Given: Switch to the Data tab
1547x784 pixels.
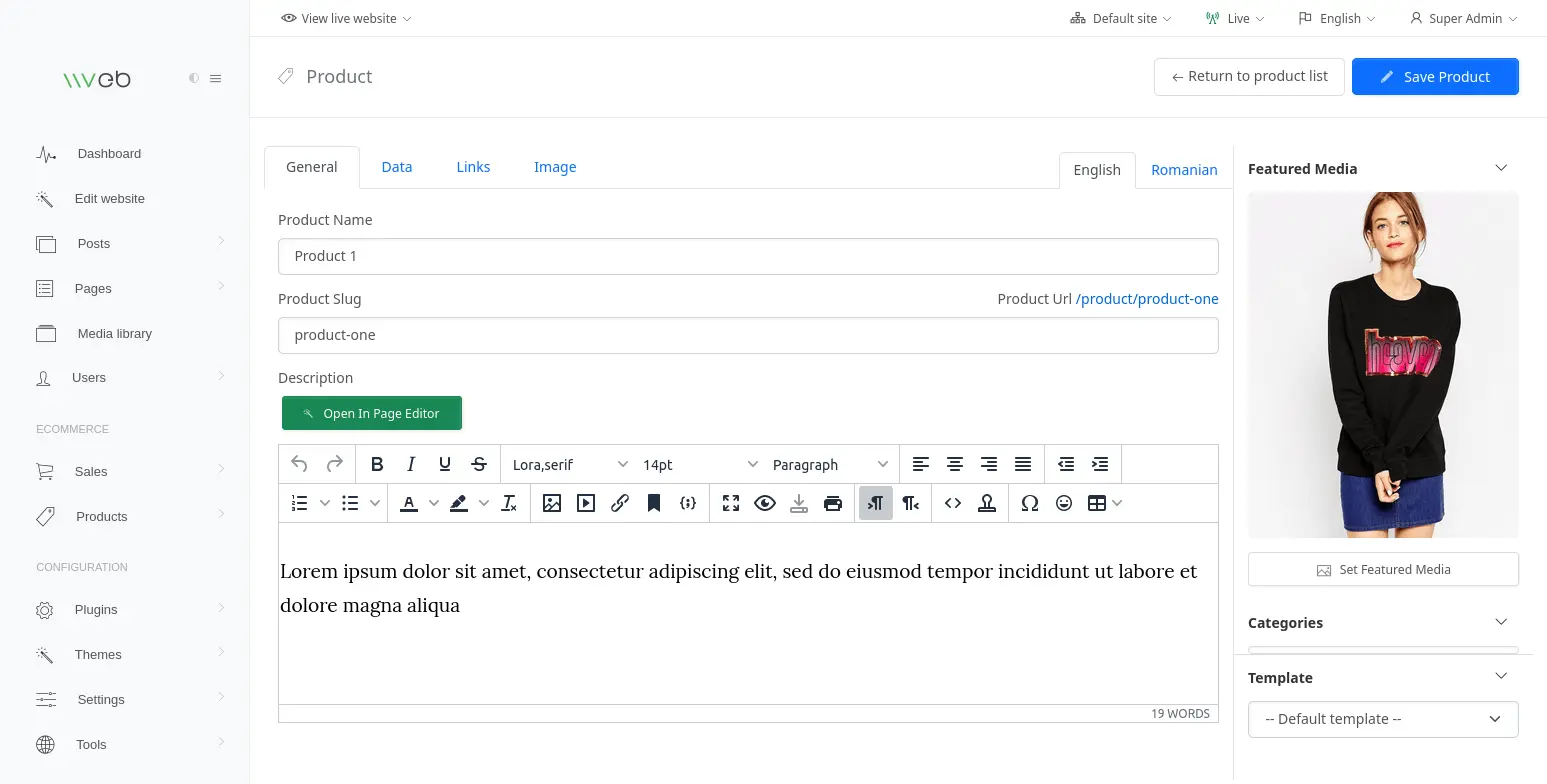Looking at the screenshot, I should point(396,167).
